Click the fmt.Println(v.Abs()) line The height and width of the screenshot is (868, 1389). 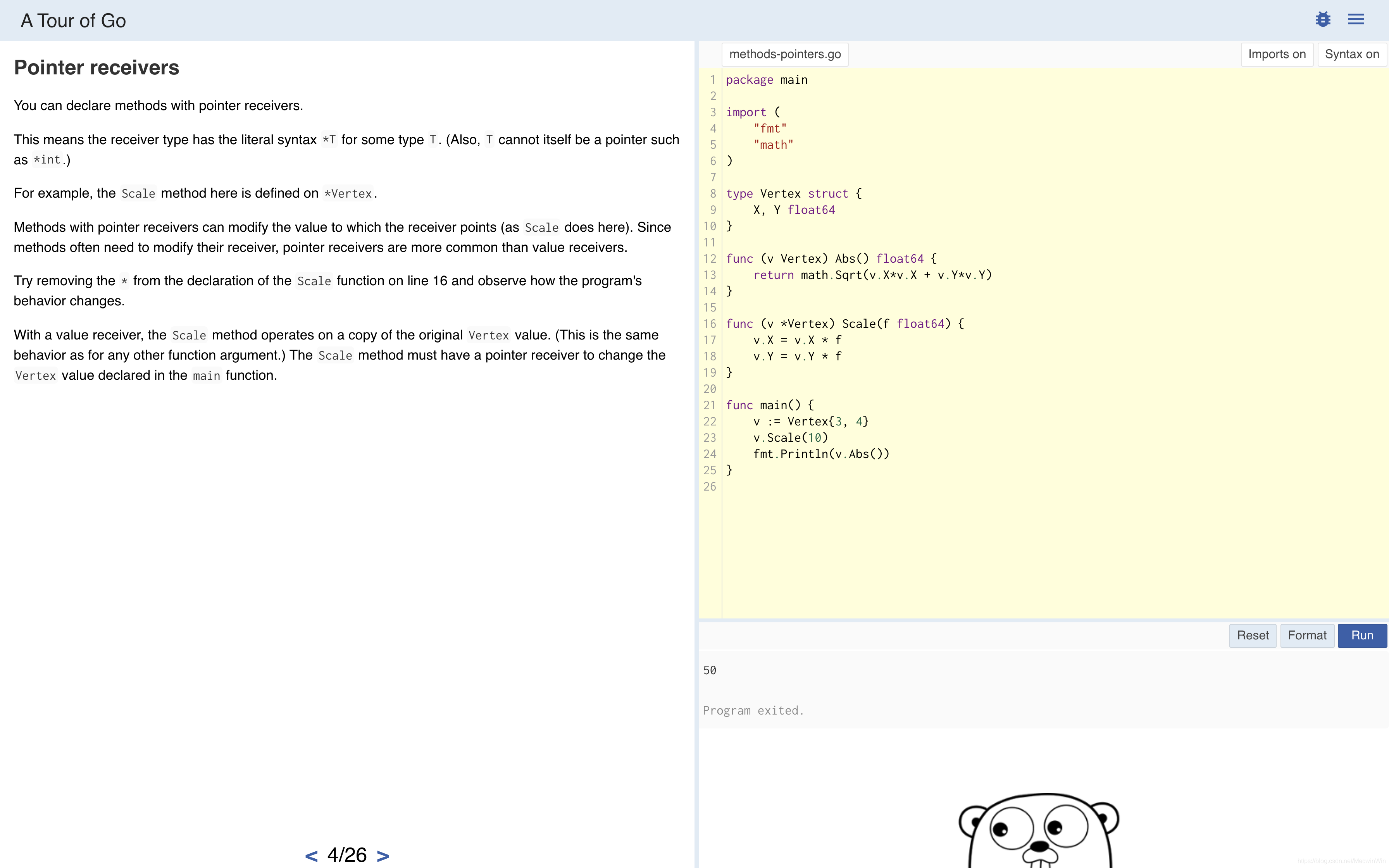pyautogui.click(x=821, y=454)
